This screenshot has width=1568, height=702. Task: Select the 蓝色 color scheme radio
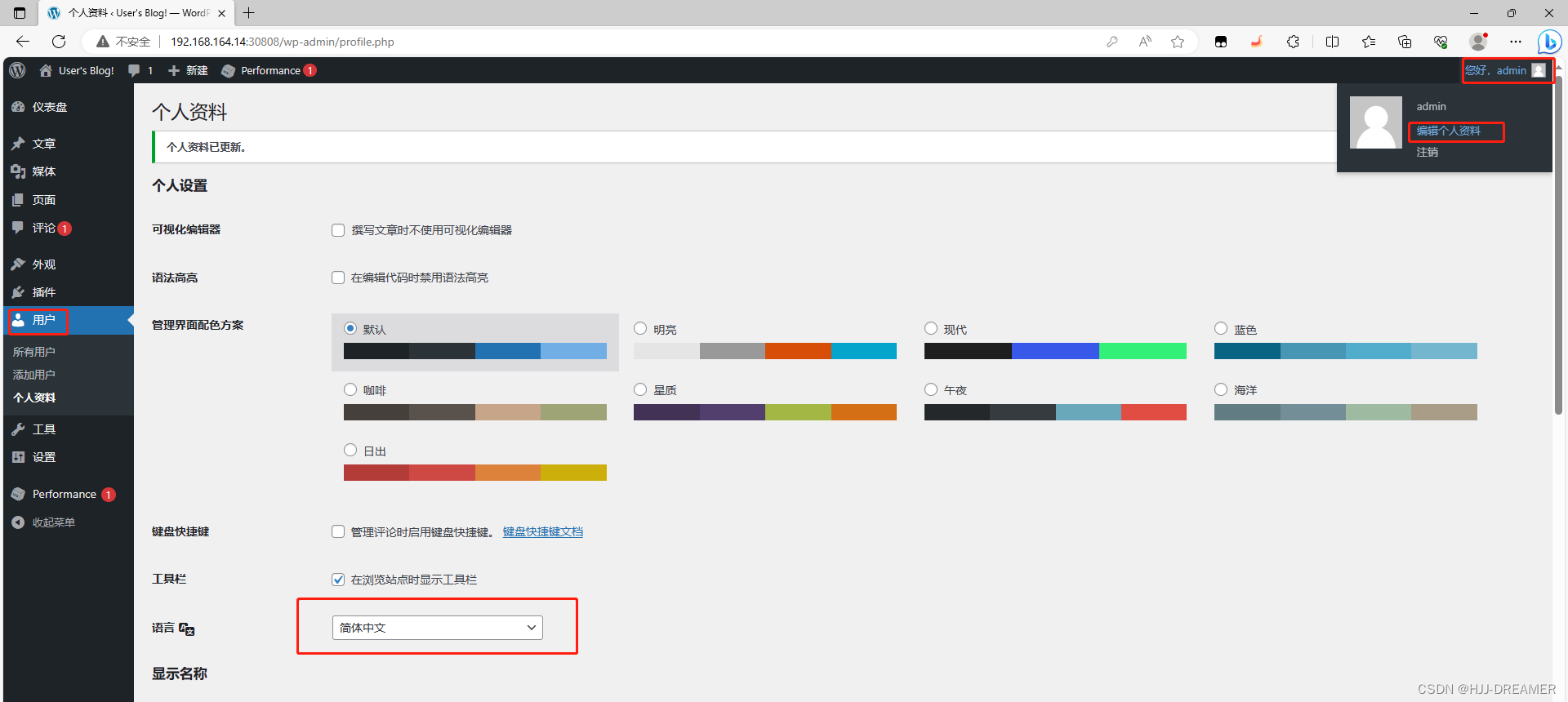(1221, 328)
